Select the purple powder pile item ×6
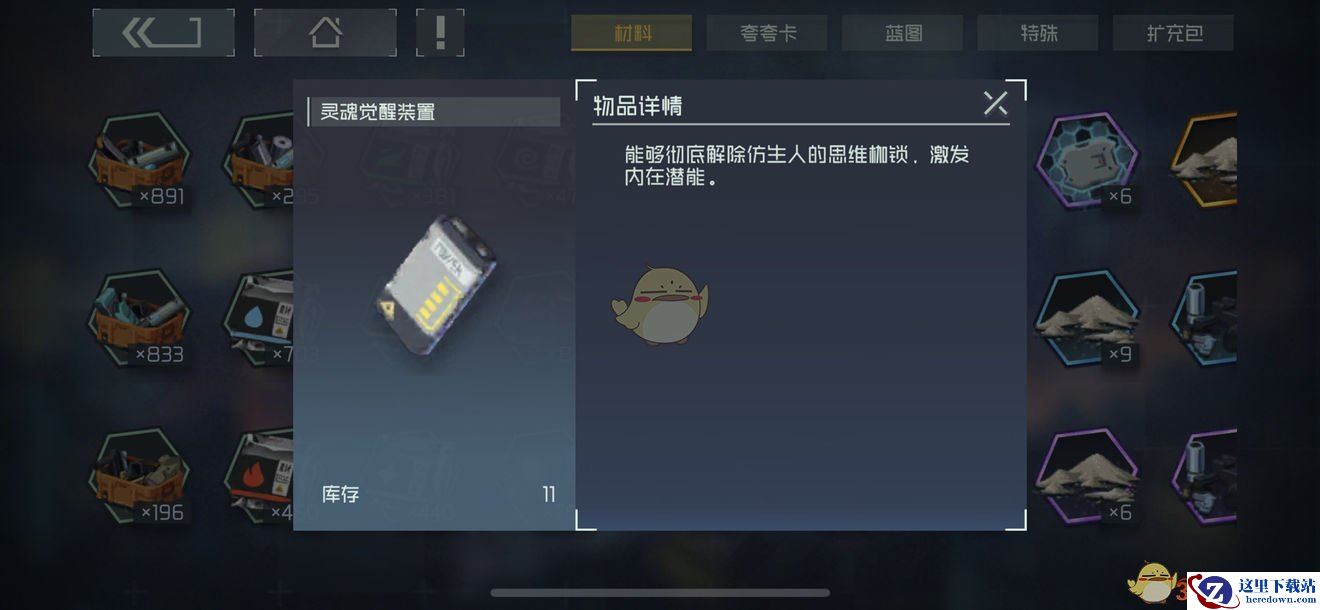 [1087, 476]
